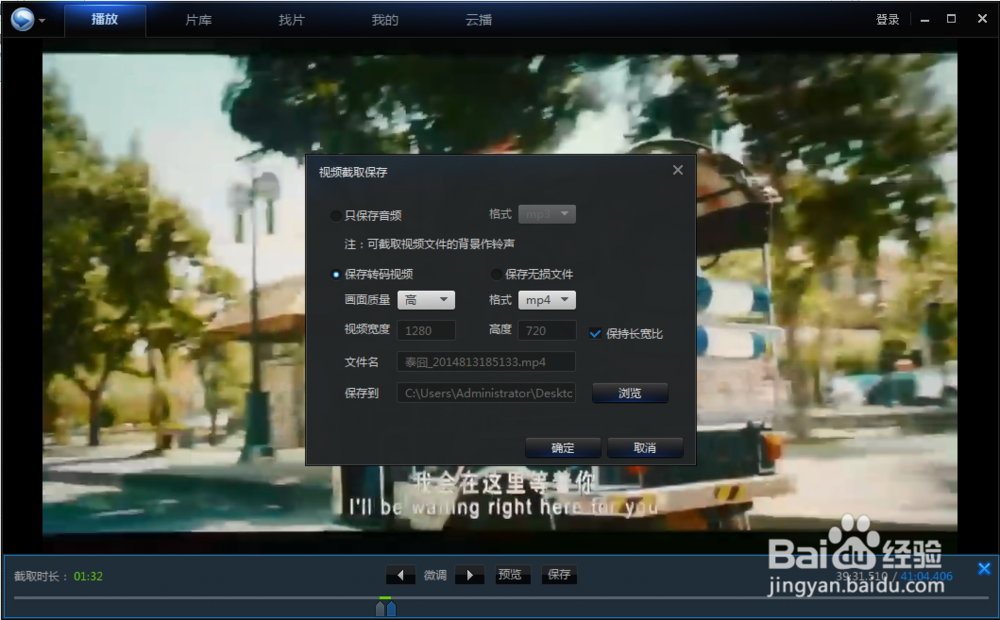Click the 文件名 input field
Screen dimensions: 1000x620
(486, 362)
